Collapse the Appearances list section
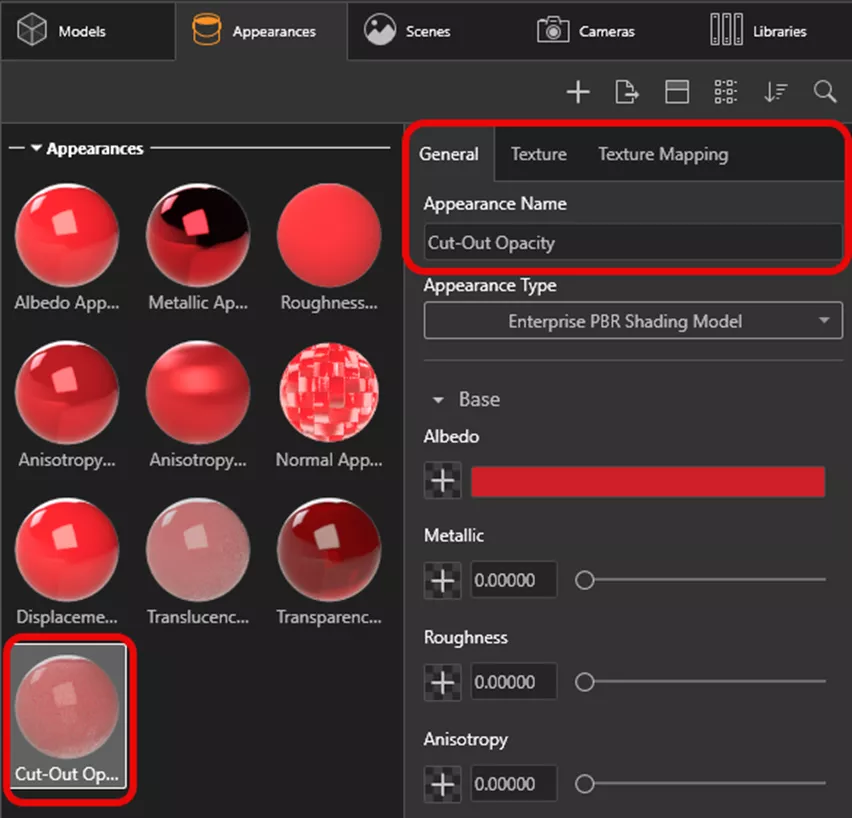 (37, 149)
